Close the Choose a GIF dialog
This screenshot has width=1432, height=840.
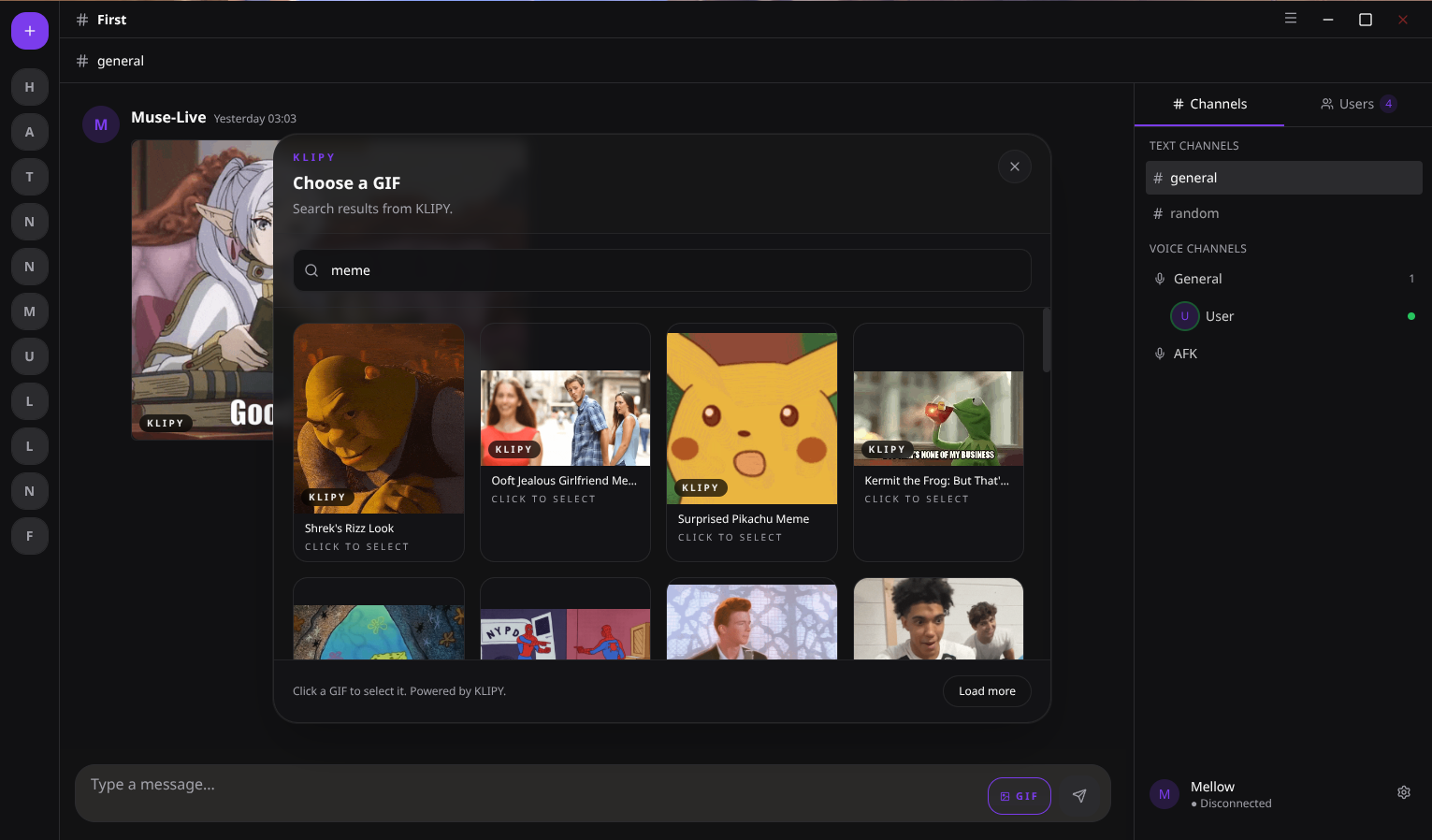pyautogui.click(x=1014, y=167)
